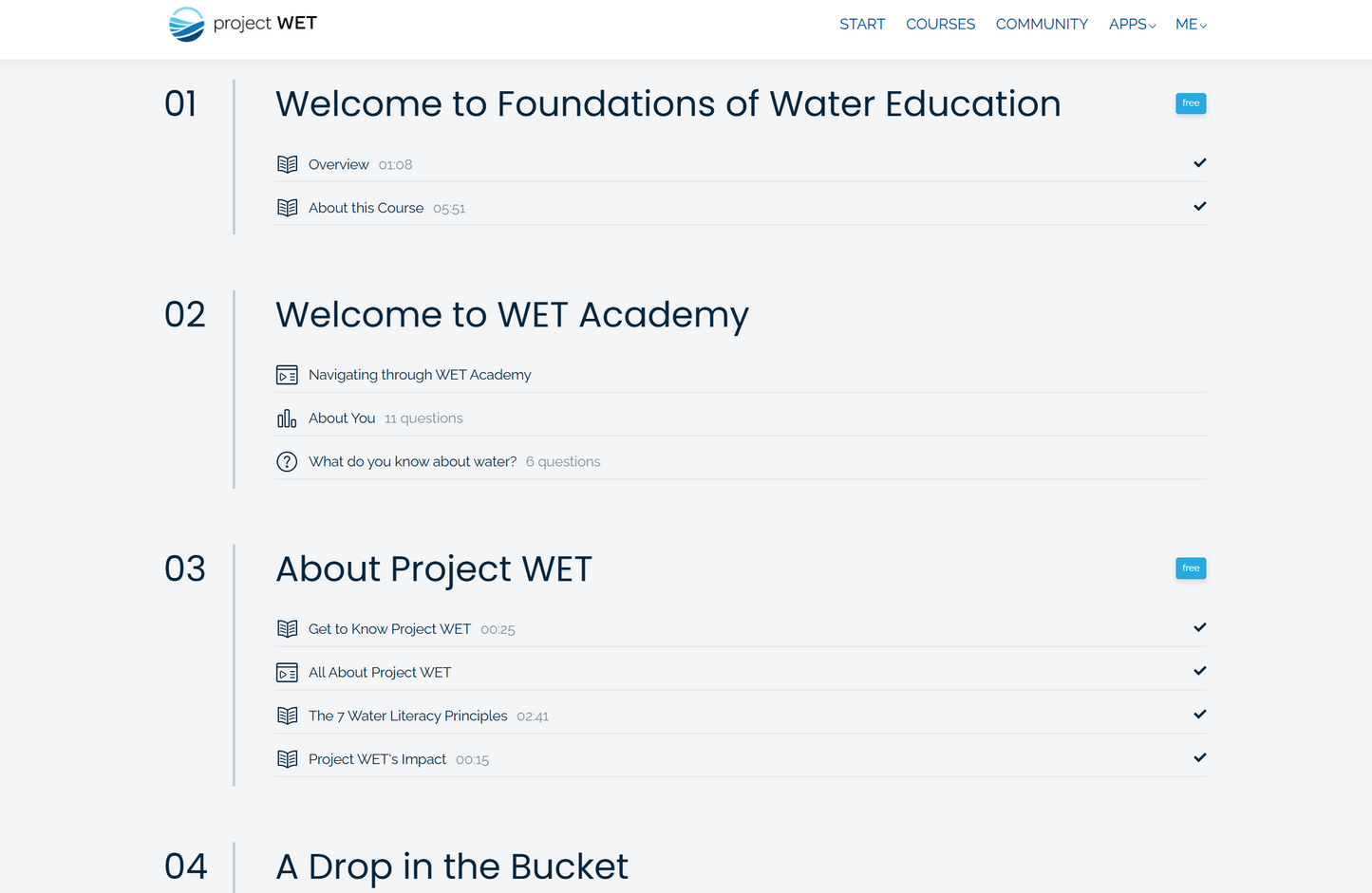Toggle the checkmark beside Project WET's Impact
The width and height of the screenshot is (1372, 893).
tap(1199, 757)
